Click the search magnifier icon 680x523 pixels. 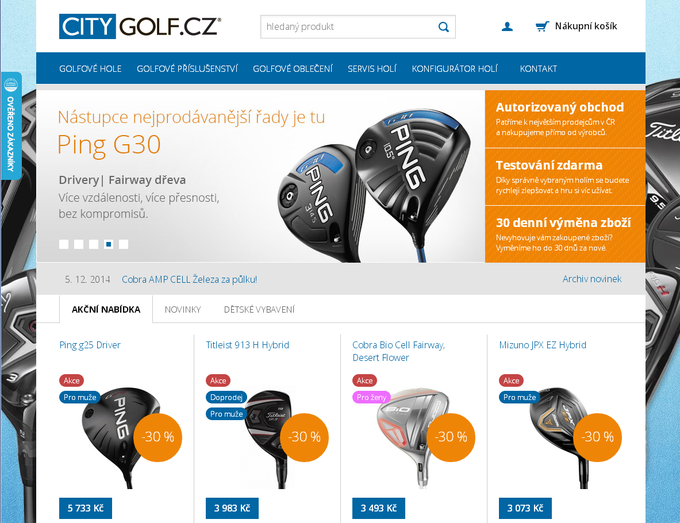pos(443,27)
